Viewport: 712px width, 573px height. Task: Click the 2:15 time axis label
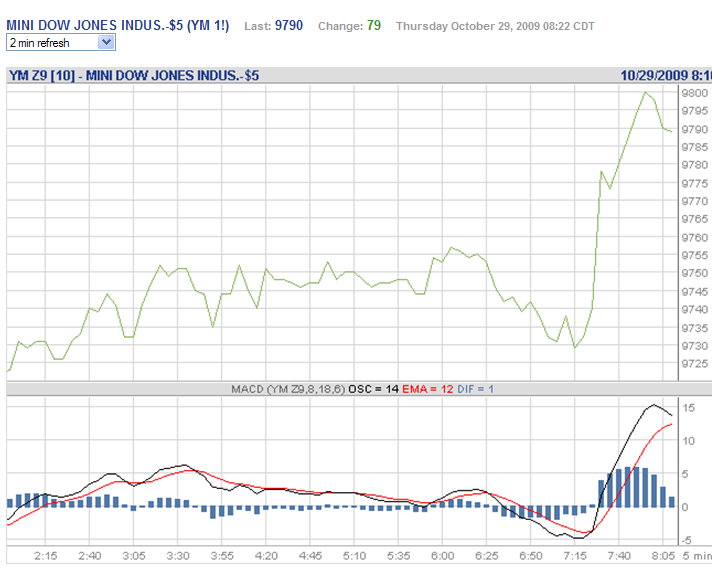coord(45,556)
